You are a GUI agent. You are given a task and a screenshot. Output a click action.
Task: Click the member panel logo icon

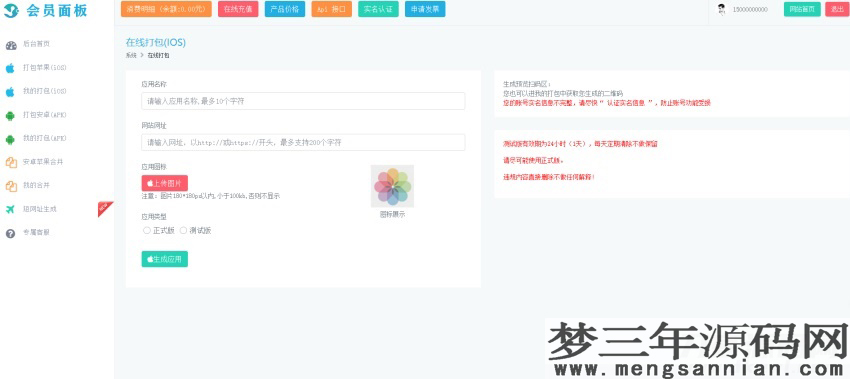coord(11,10)
